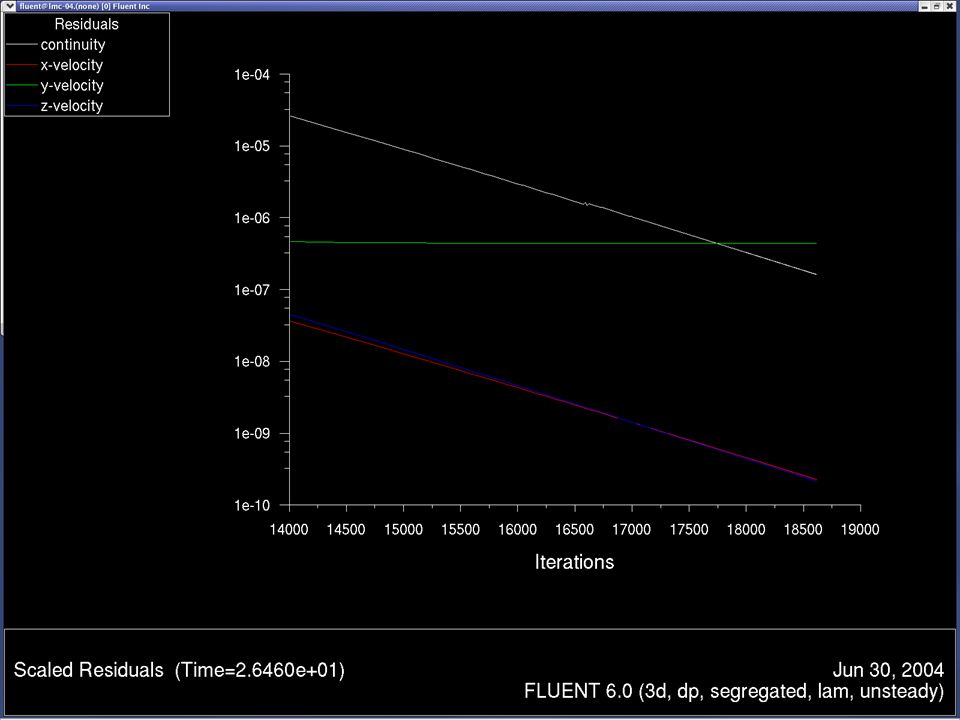The height and width of the screenshot is (720, 960).
Task: Click the '15500' x-axis label
Action: 460,530
